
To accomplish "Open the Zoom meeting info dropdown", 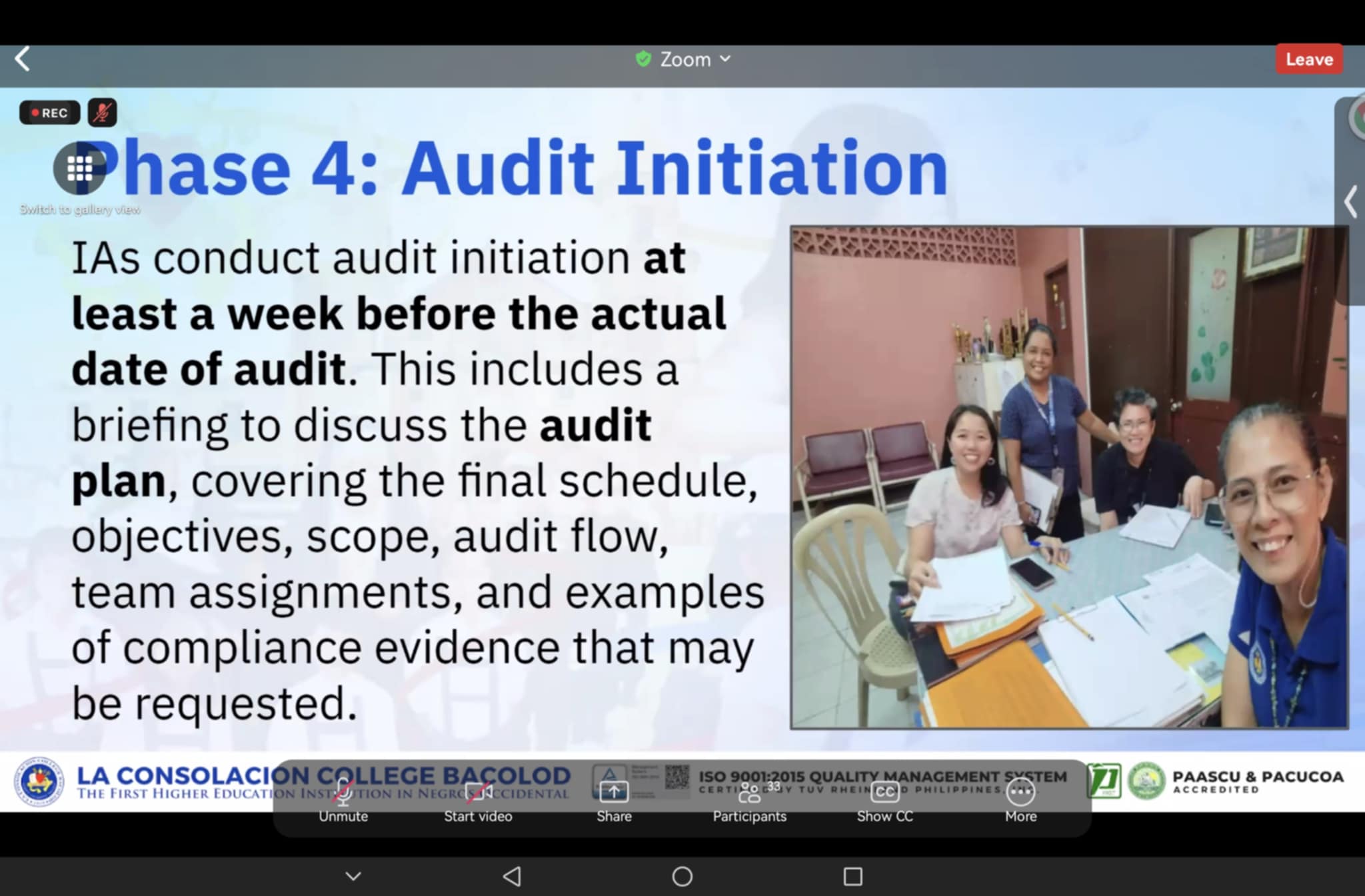I will 694,59.
